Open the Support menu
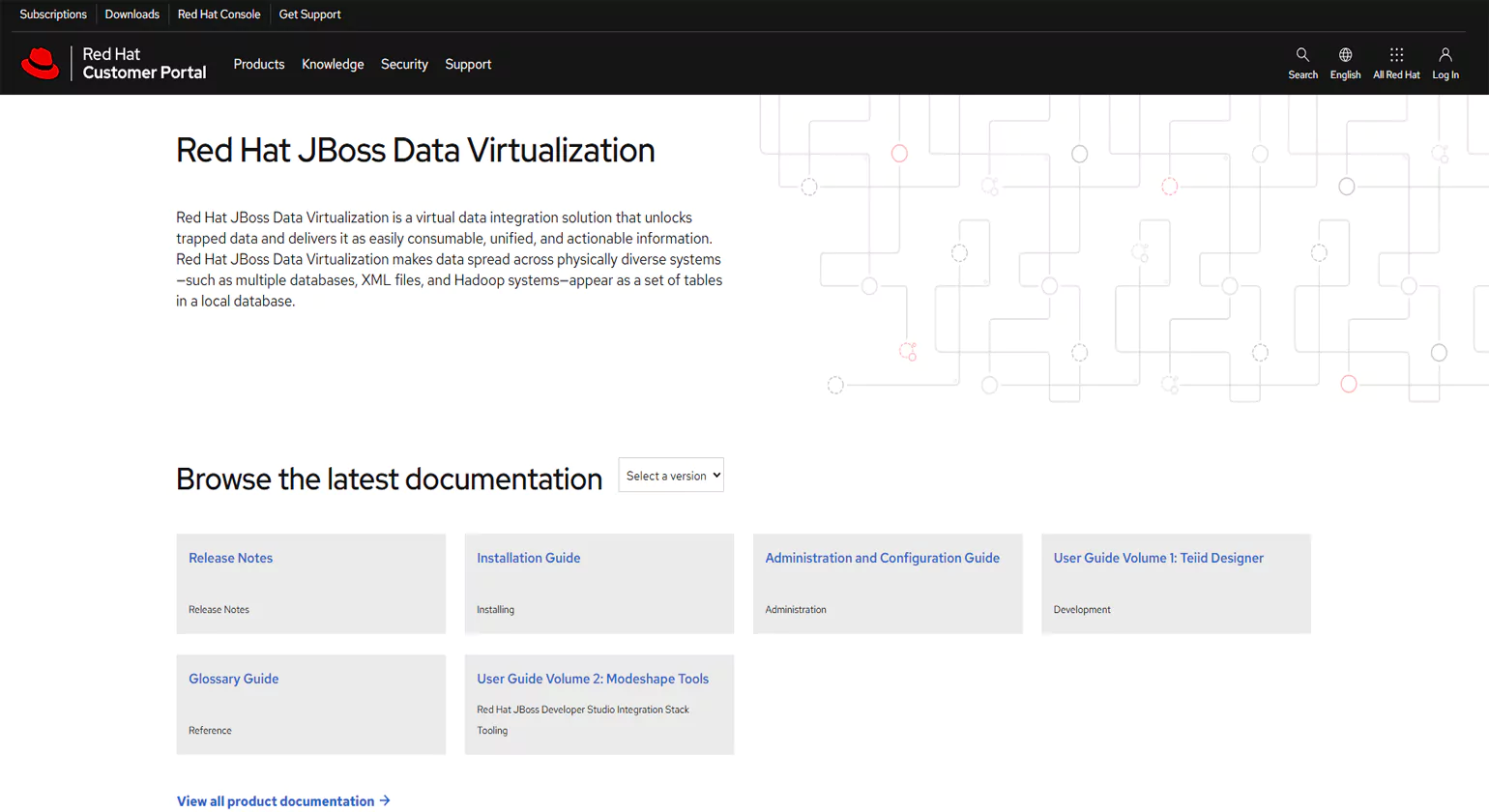The height and width of the screenshot is (812, 1489). coord(468,64)
